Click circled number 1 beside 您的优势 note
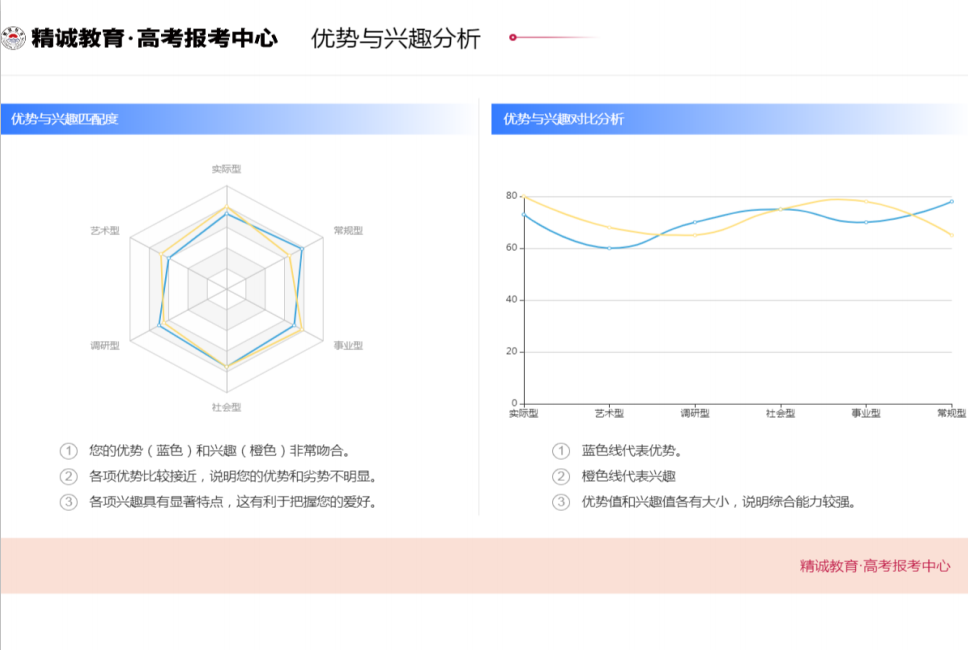 click(x=68, y=451)
